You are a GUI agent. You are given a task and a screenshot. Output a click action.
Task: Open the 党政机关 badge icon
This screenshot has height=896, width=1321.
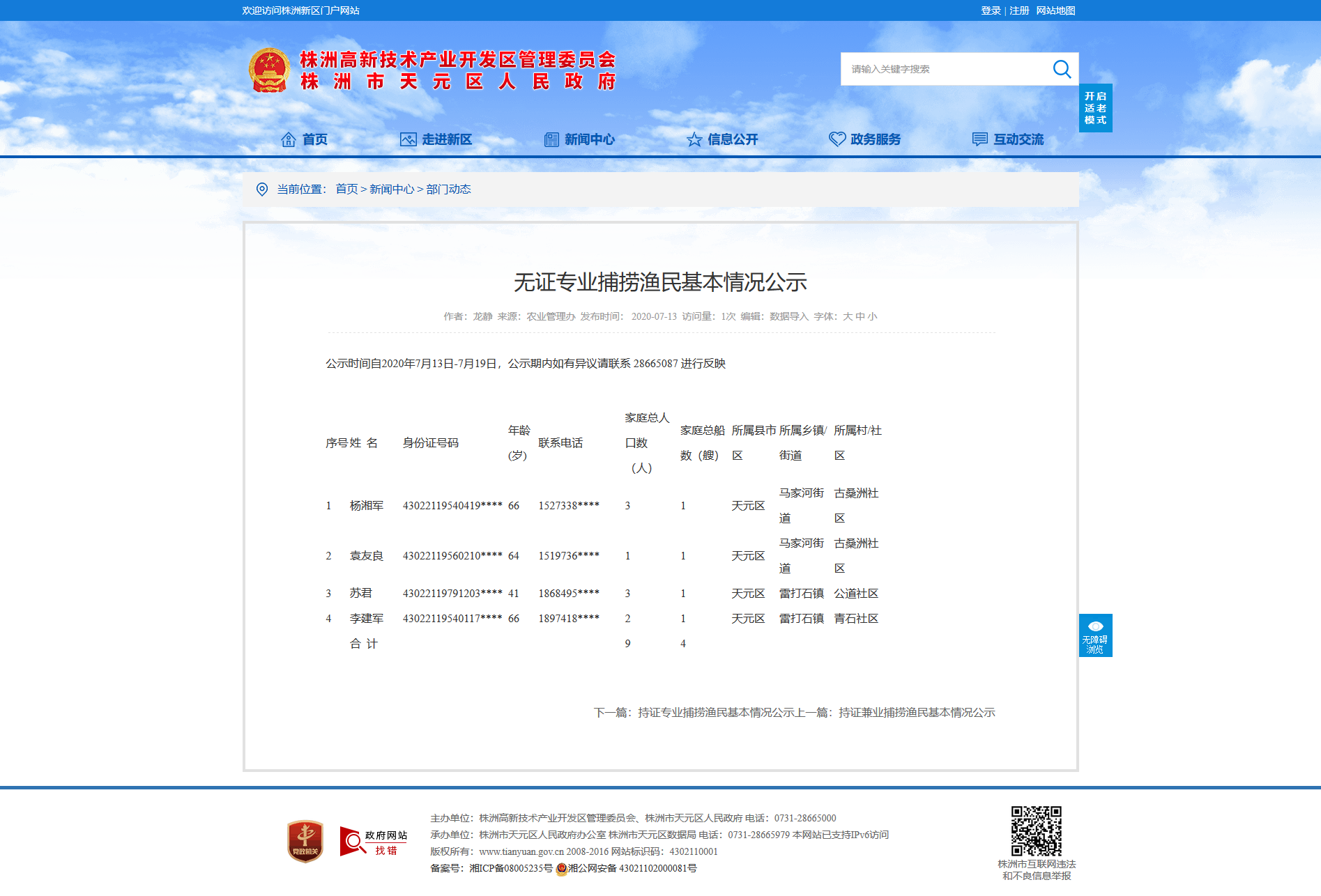click(x=305, y=842)
